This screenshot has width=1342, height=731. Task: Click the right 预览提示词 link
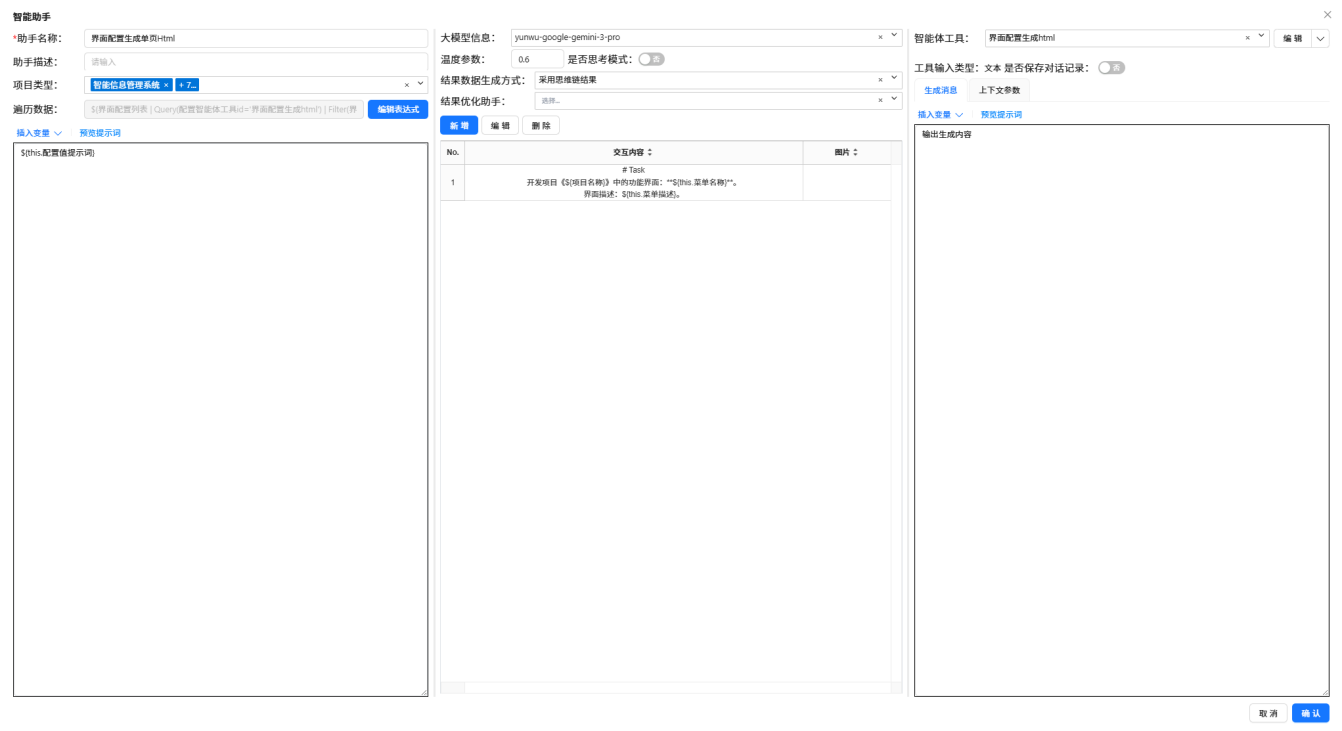(1001, 115)
